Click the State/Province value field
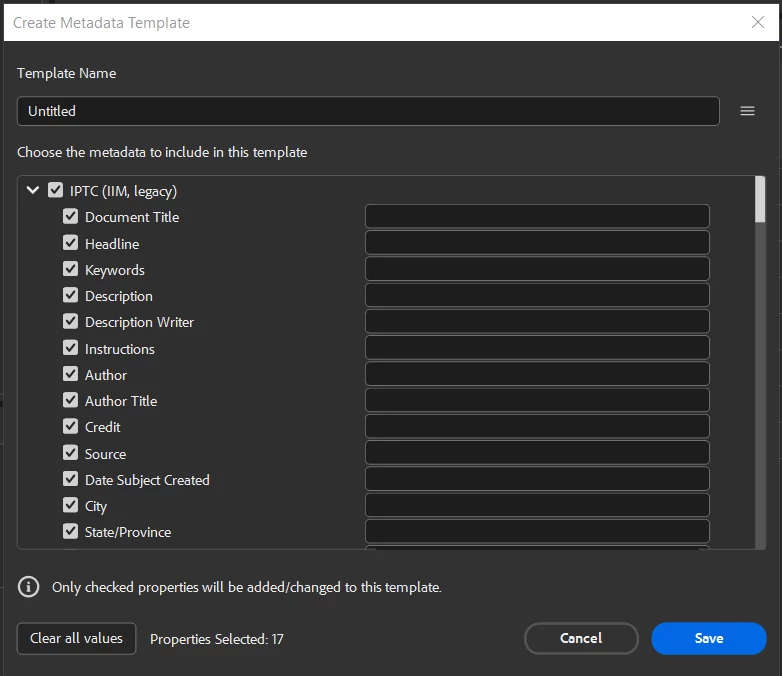The width and height of the screenshot is (782, 676). pyautogui.click(x=537, y=531)
